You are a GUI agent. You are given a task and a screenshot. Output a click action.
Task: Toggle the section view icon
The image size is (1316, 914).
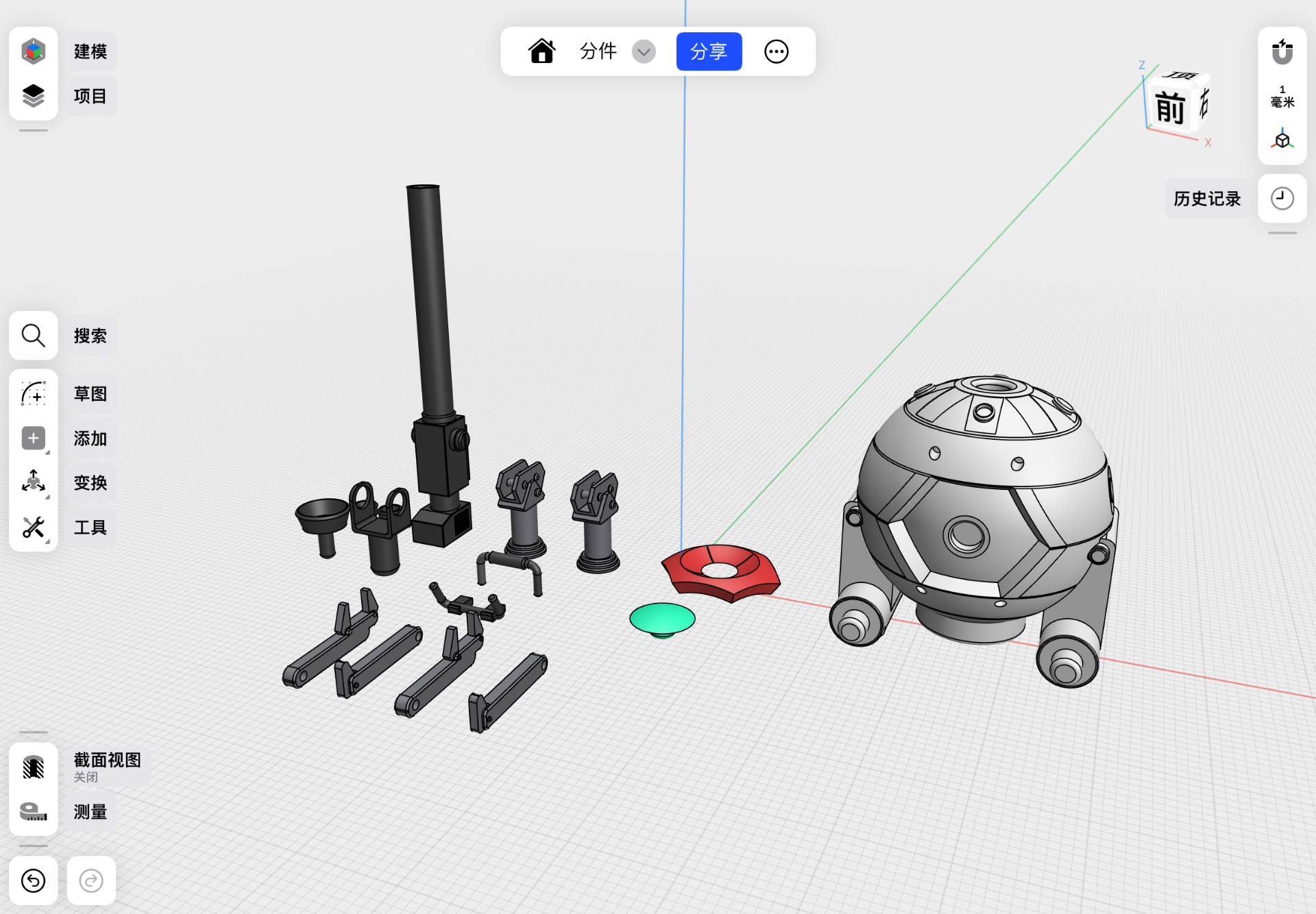click(33, 767)
